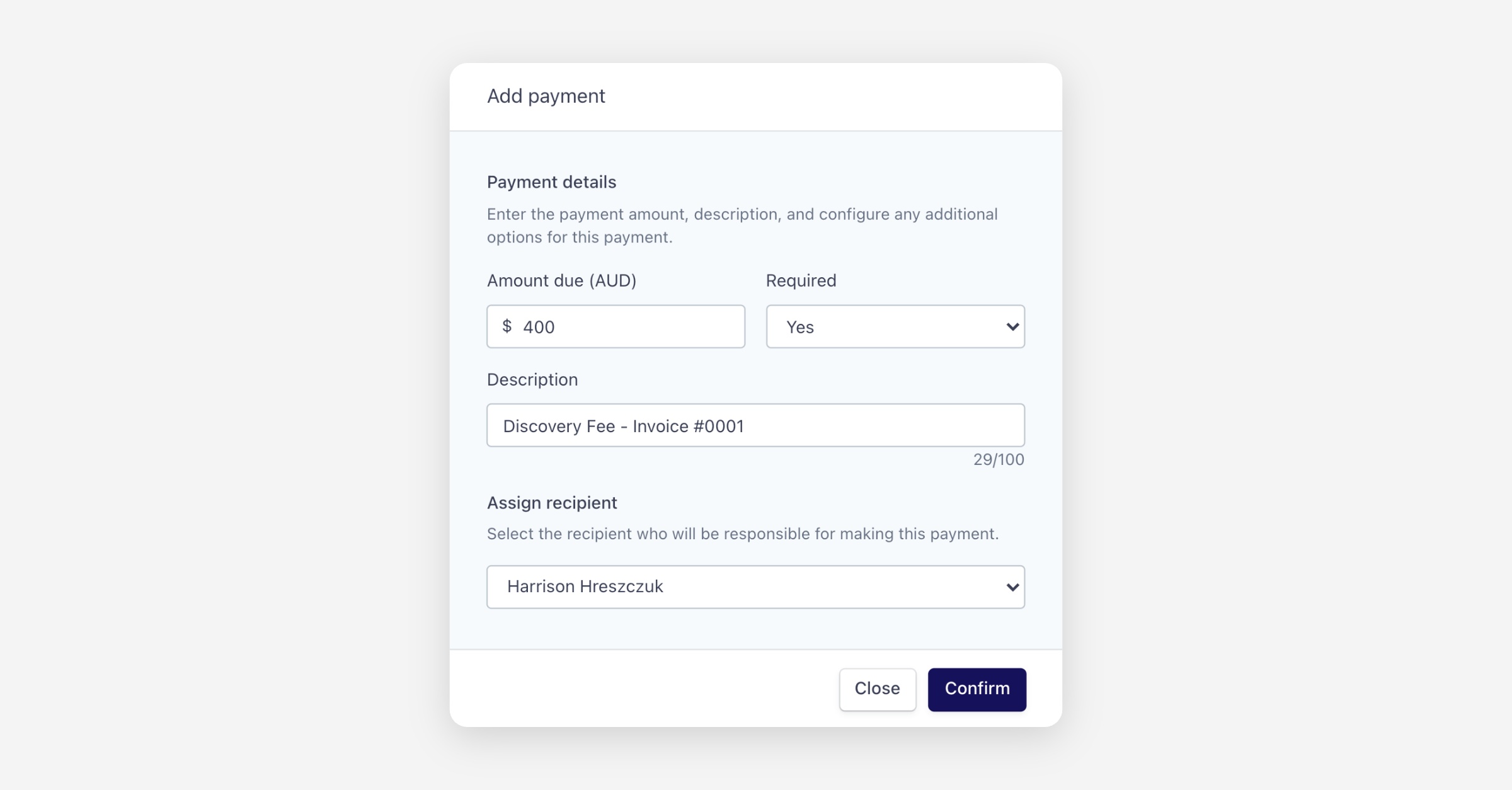1512x790 pixels.
Task: Click the Required field label
Action: [801, 281]
